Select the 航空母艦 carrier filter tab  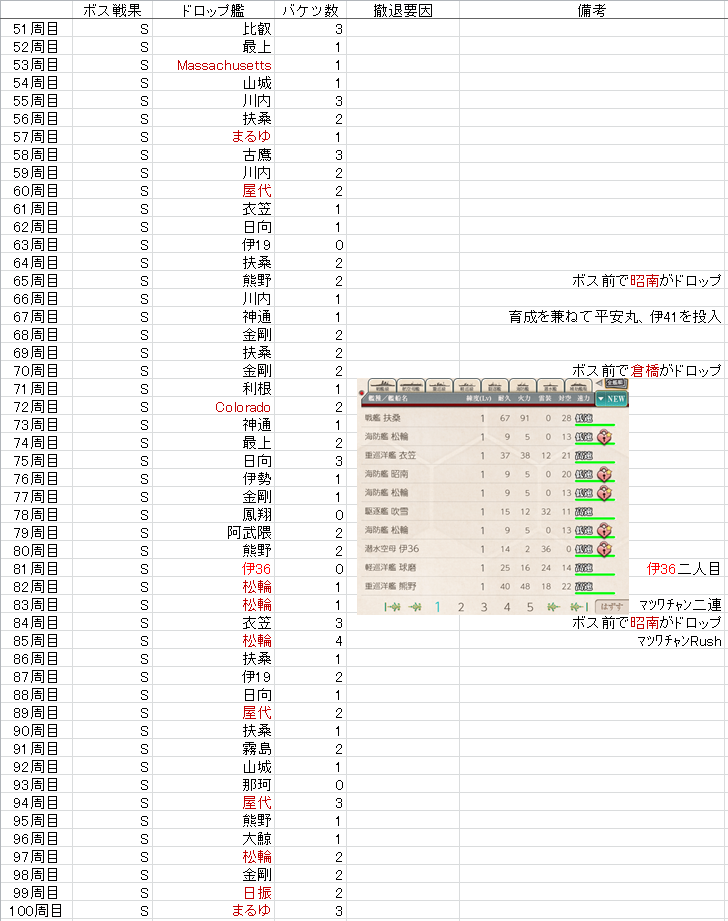[x=411, y=385]
